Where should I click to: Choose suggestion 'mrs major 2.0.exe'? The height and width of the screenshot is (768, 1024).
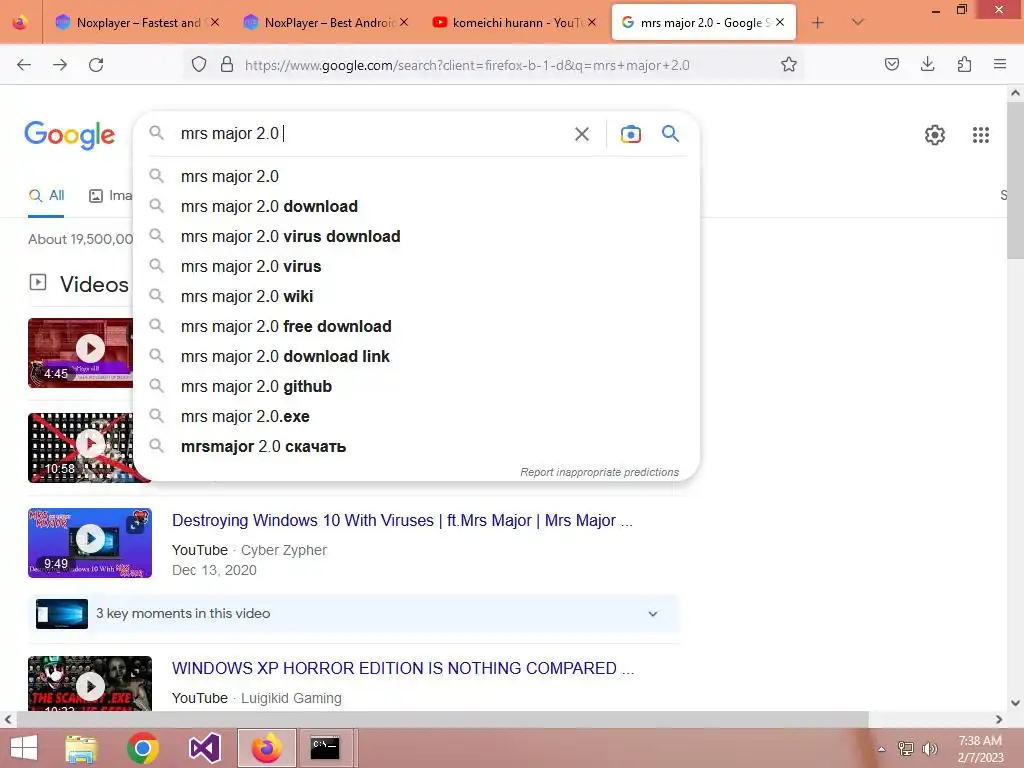pos(416,417)
